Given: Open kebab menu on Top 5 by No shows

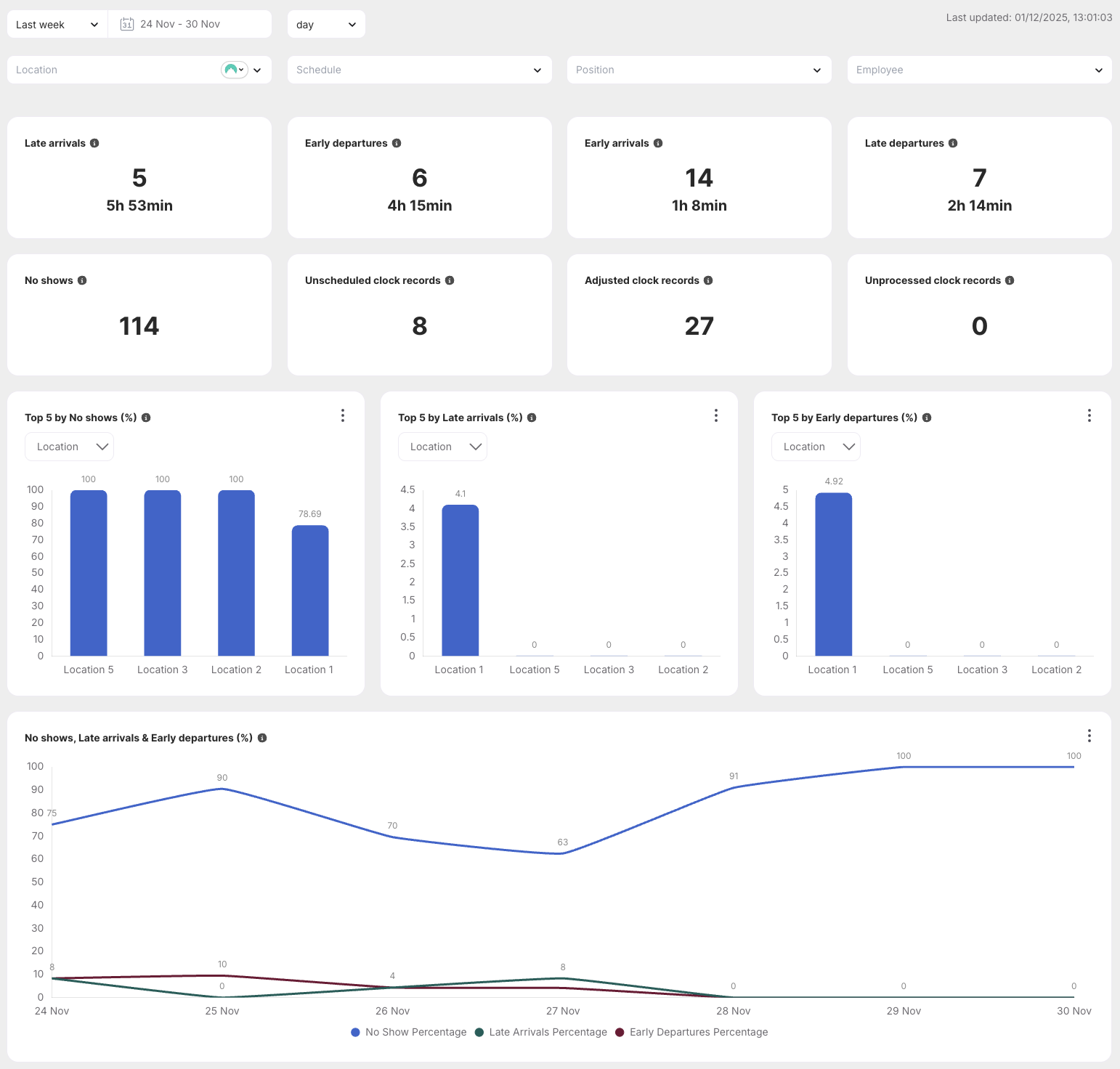Looking at the screenshot, I should point(343,415).
